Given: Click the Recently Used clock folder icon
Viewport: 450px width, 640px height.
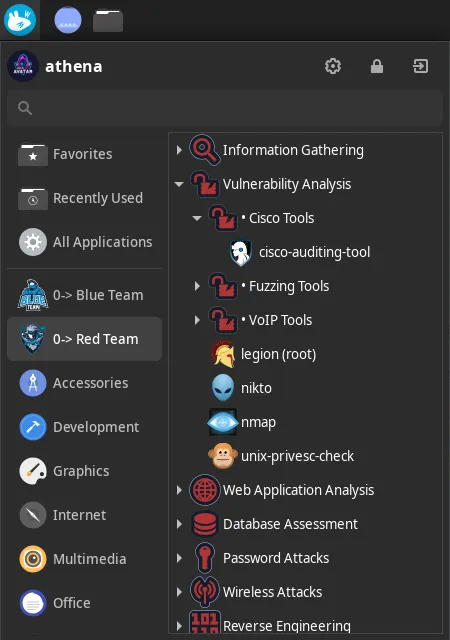Looking at the screenshot, I should click(x=33, y=199).
